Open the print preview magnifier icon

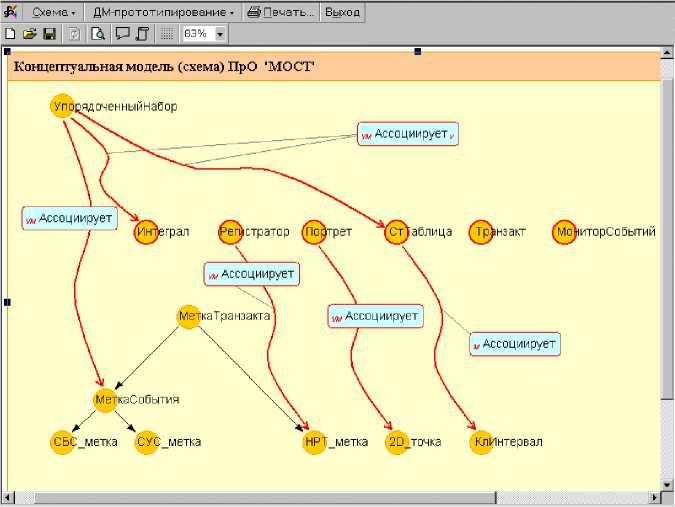(98, 34)
